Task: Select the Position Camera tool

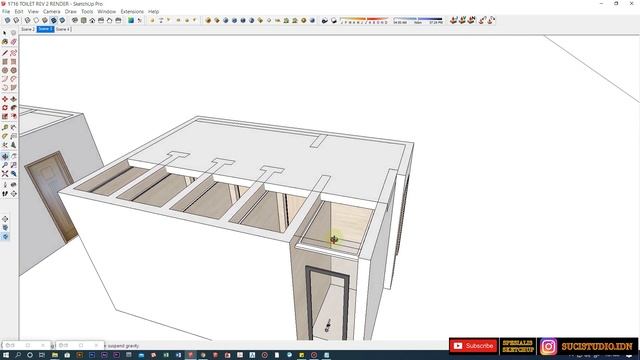Action: coord(5,185)
